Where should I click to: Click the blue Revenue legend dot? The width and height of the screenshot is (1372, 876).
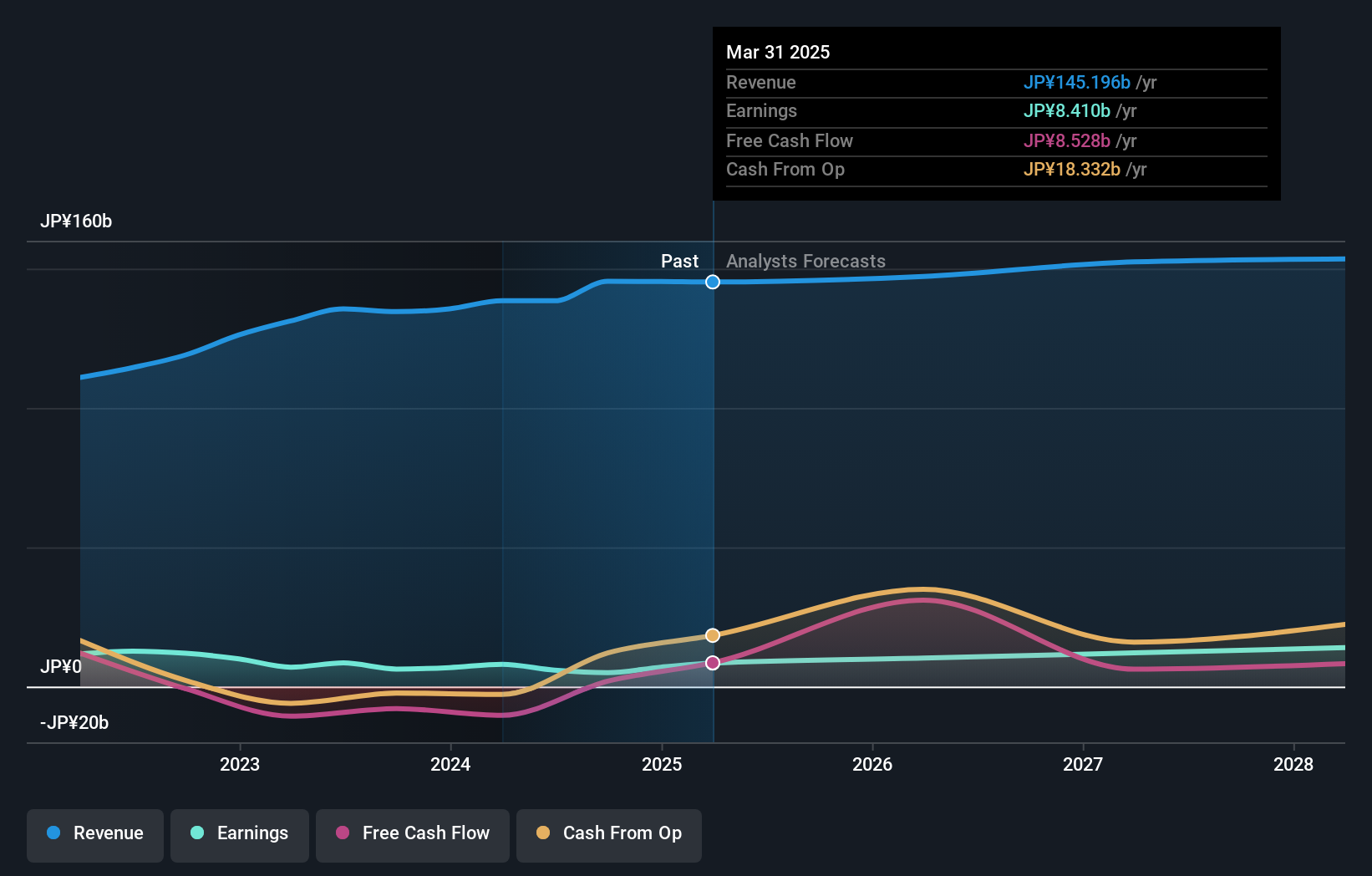click(53, 833)
